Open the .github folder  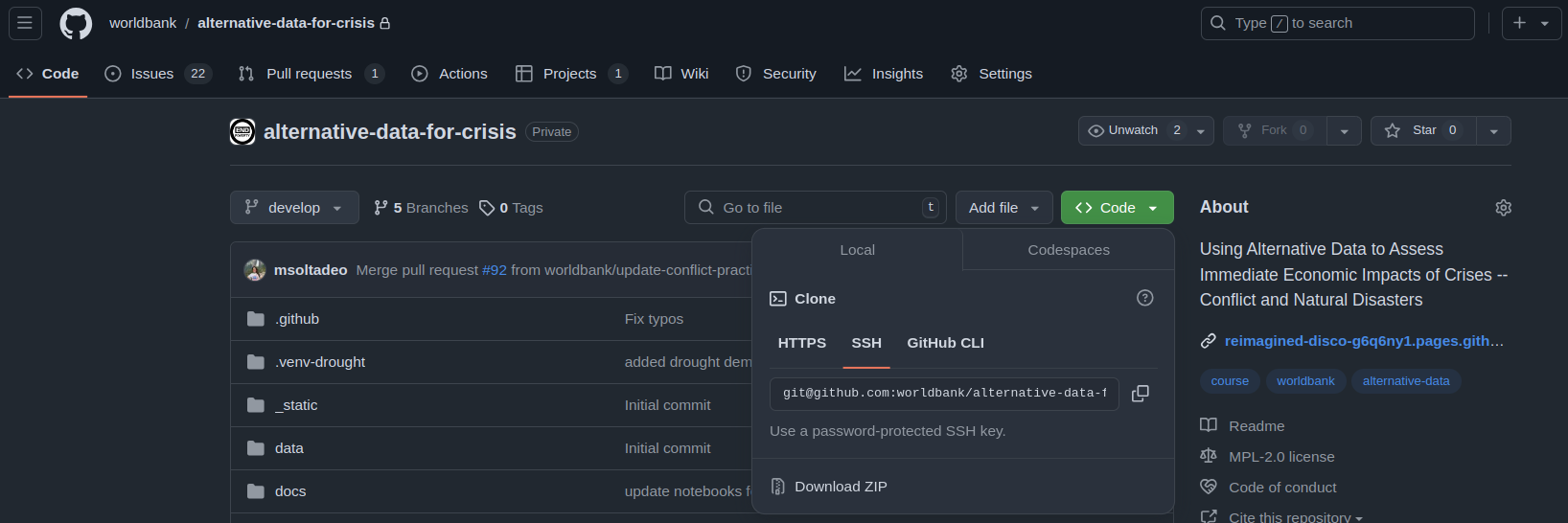[x=297, y=319]
